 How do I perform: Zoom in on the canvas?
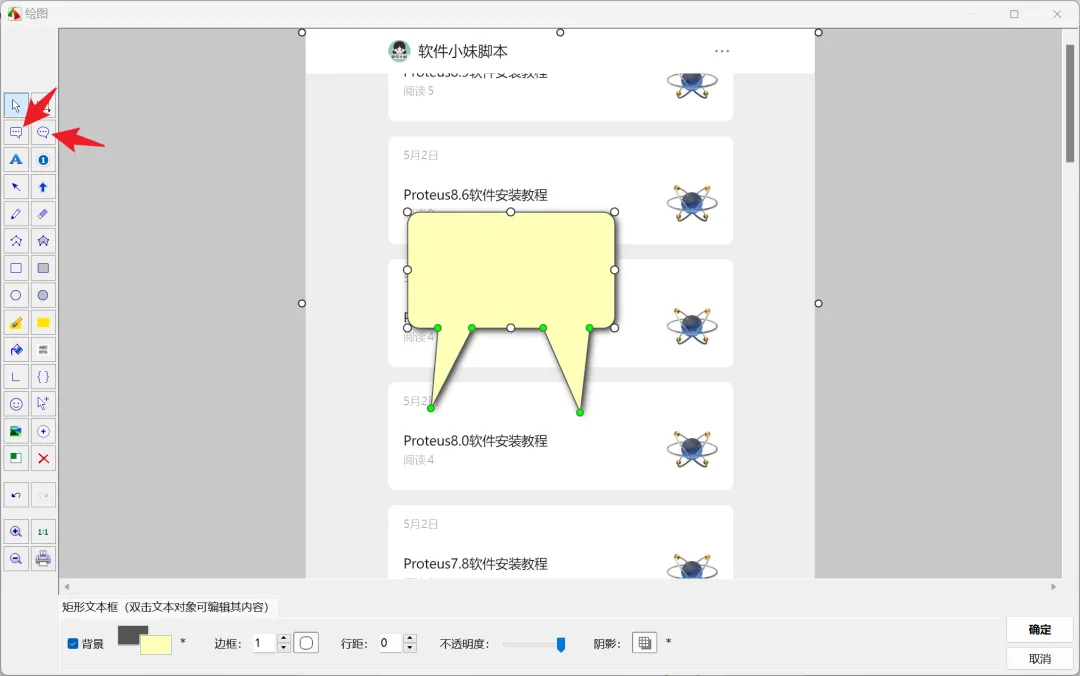tap(16, 532)
